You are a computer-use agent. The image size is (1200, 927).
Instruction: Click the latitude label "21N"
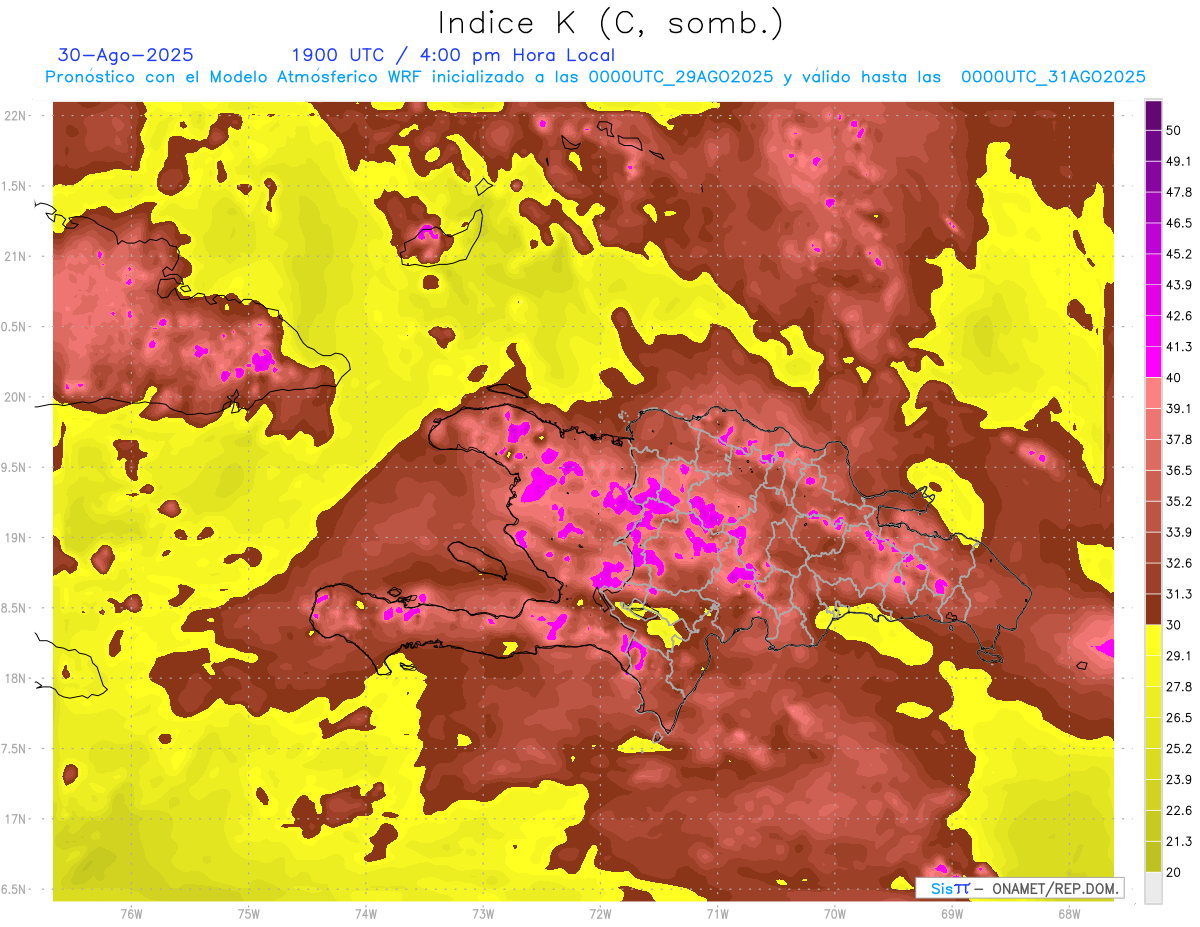pos(15,256)
